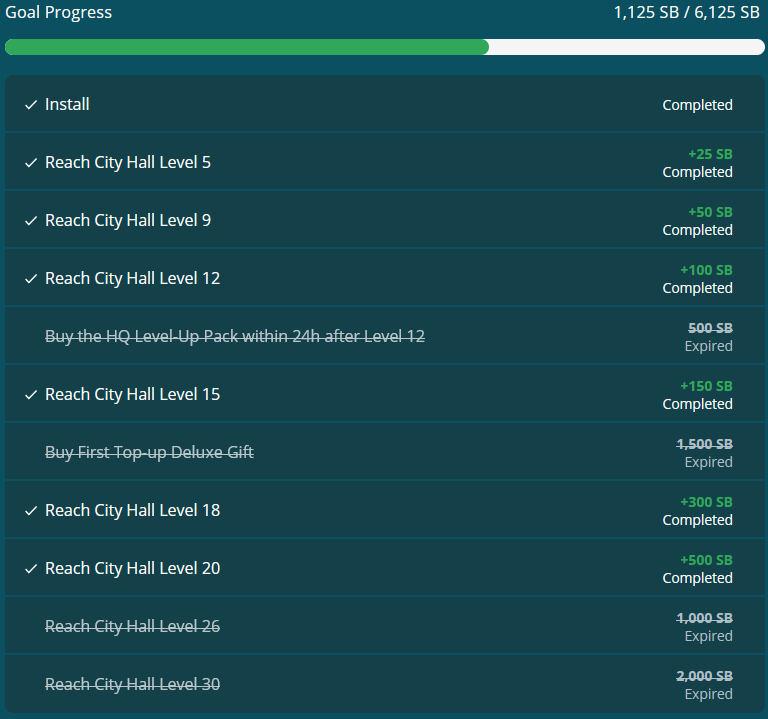
Task: Click the unfilled white end of progress bar
Action: 626,47
